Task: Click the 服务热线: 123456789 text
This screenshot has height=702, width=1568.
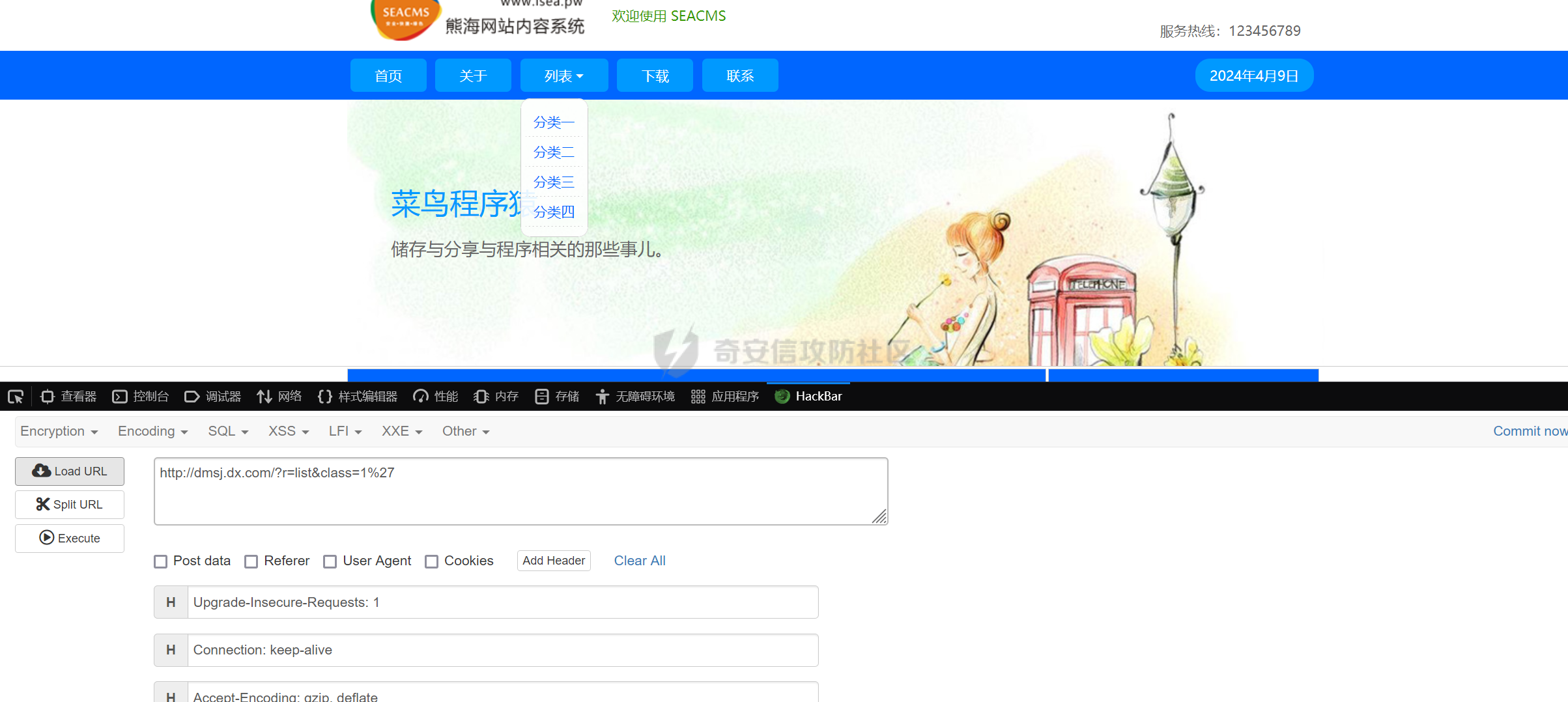Action: click(1230, 31)
